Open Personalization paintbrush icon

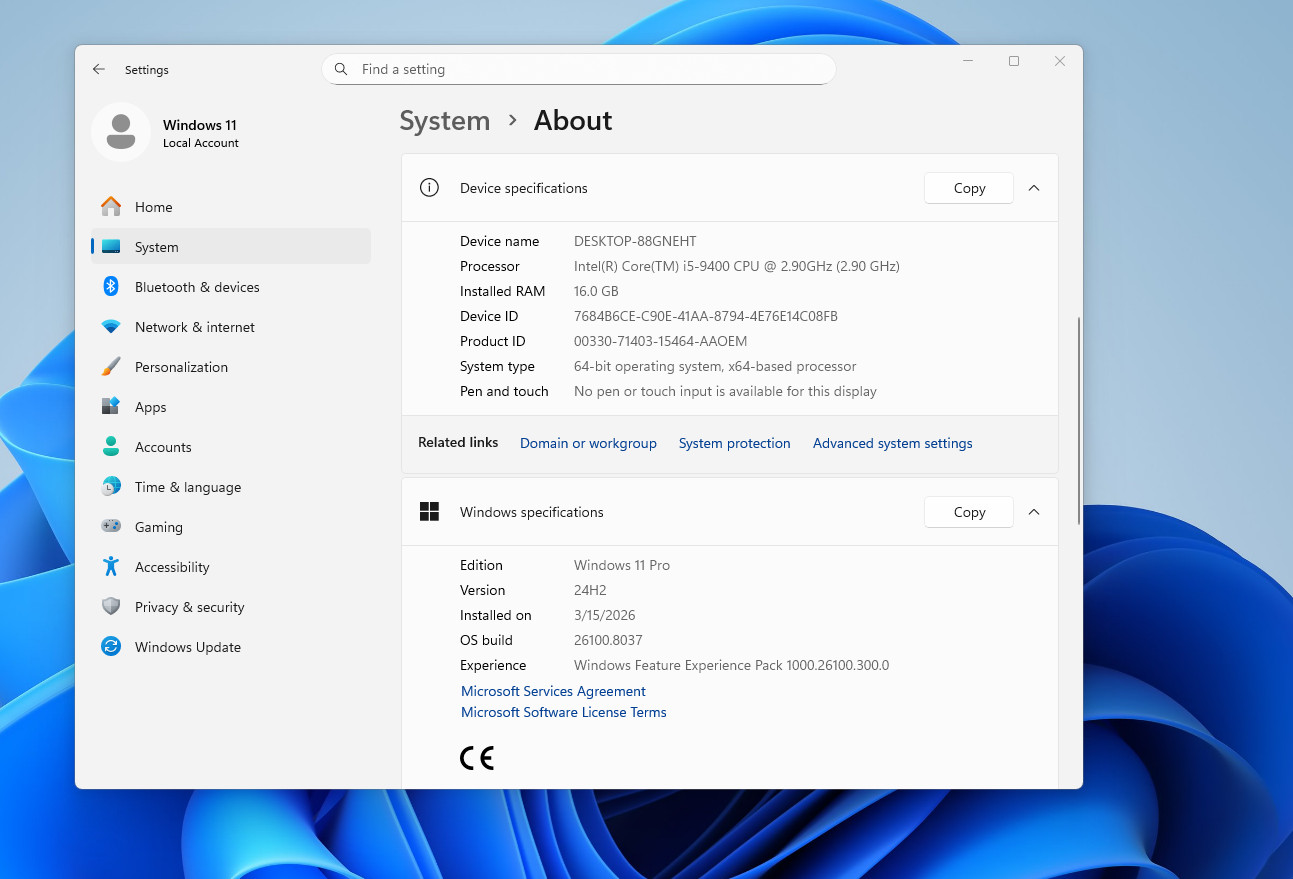click(111, 367)
